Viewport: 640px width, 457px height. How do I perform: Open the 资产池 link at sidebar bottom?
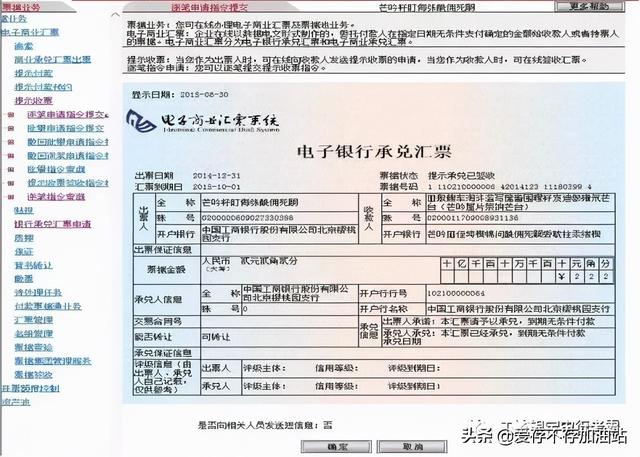tap(16, 402)
